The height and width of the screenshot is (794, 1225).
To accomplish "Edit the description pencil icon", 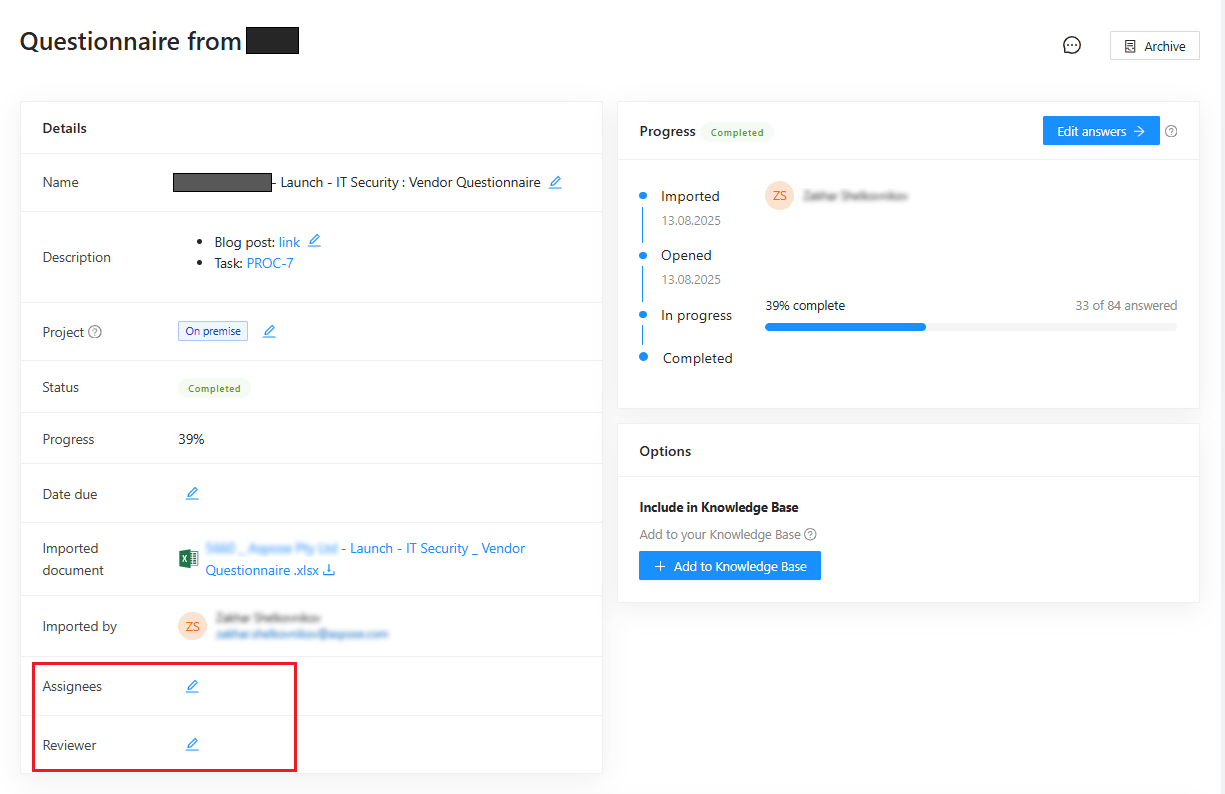I will [x=314, y=241].
